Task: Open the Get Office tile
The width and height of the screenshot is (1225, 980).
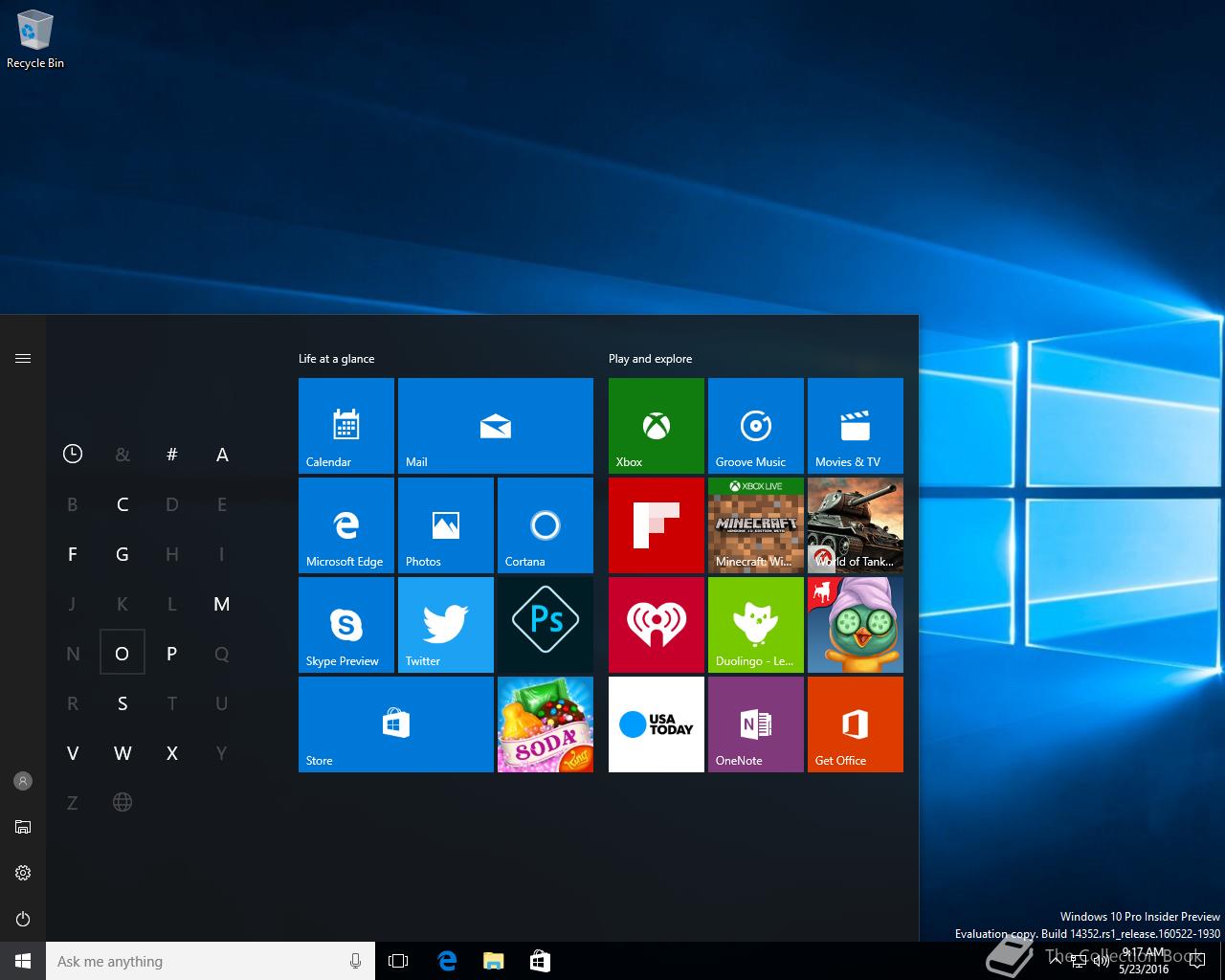Action: tap(856, 724)
